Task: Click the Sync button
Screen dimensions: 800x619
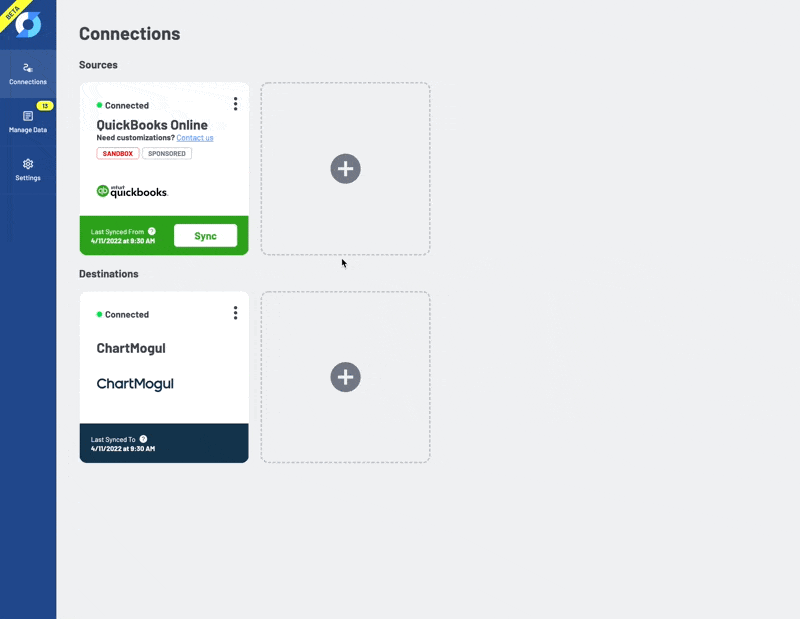Action: point(206,236)
